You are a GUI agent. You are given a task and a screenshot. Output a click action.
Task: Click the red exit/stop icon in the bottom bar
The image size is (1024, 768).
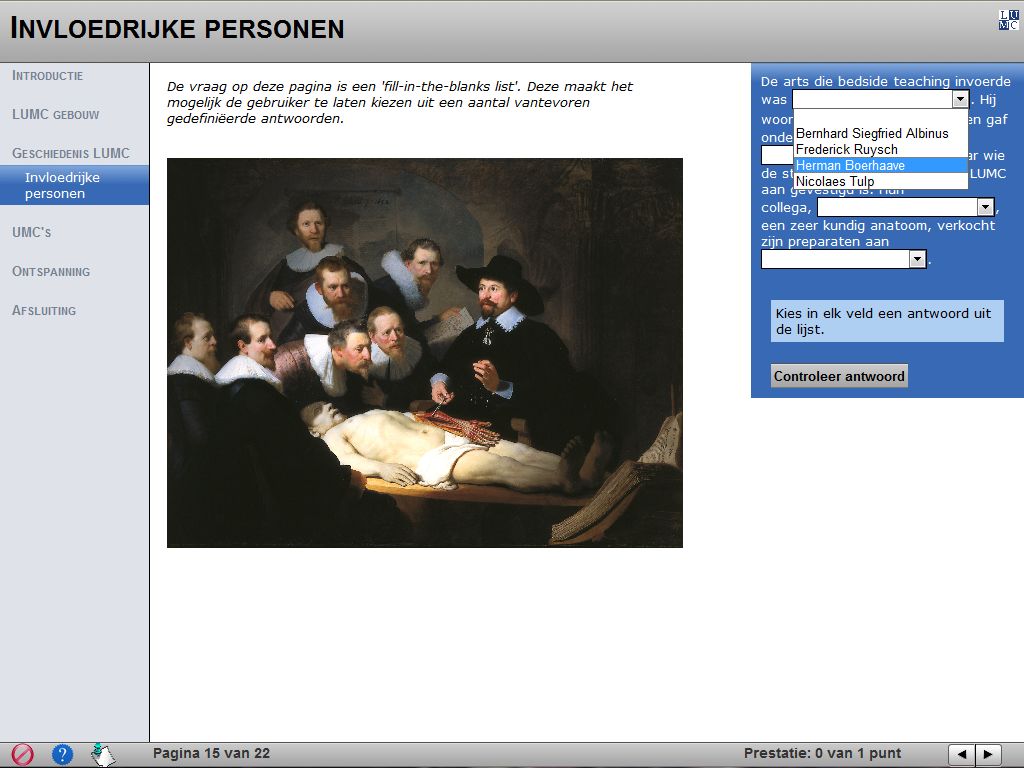(22, 754)
